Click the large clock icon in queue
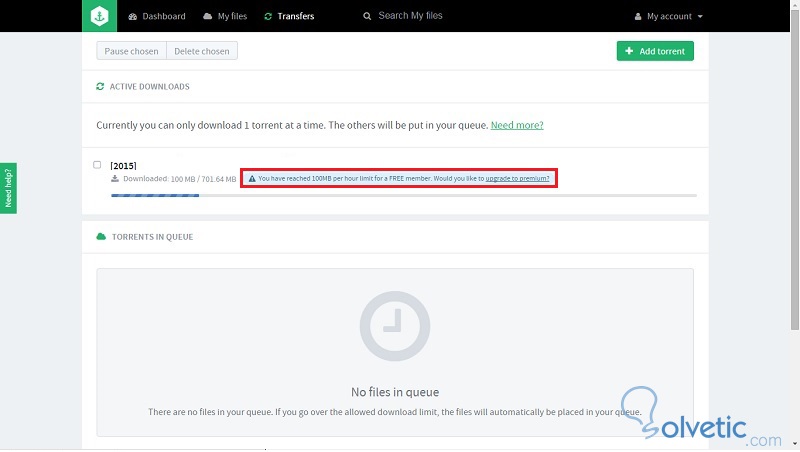Image resolution: width=800 pixels, height=452 pixels. [395, 326]
